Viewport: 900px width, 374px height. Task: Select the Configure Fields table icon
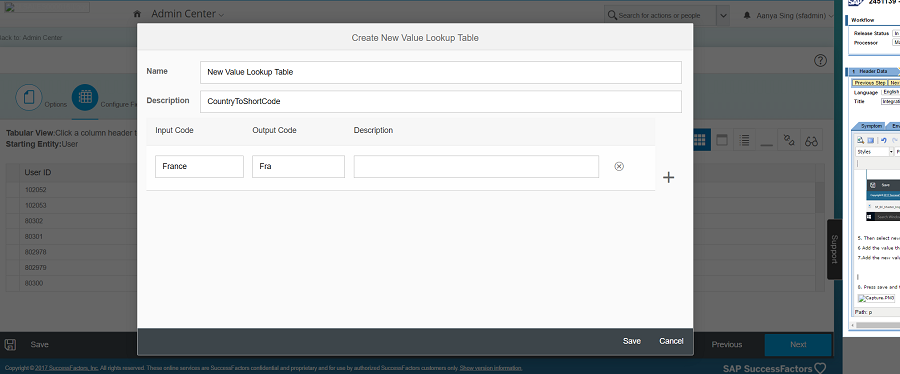click(x=85, y=98)
